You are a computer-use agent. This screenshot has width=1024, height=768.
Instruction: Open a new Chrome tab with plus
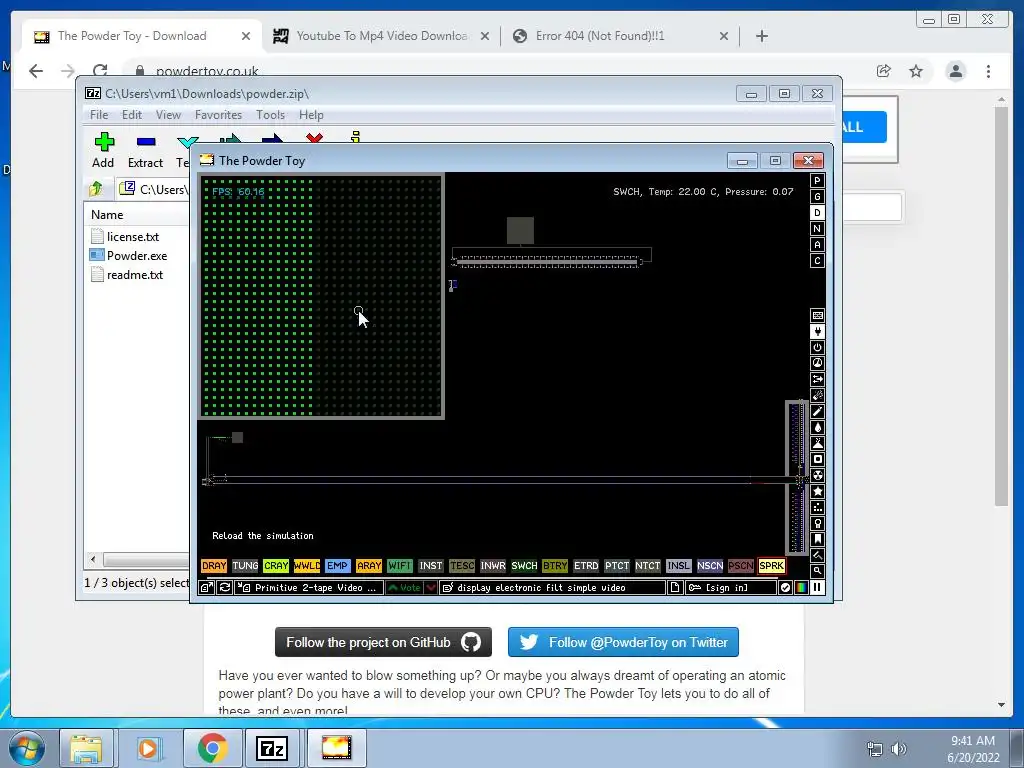761,36
